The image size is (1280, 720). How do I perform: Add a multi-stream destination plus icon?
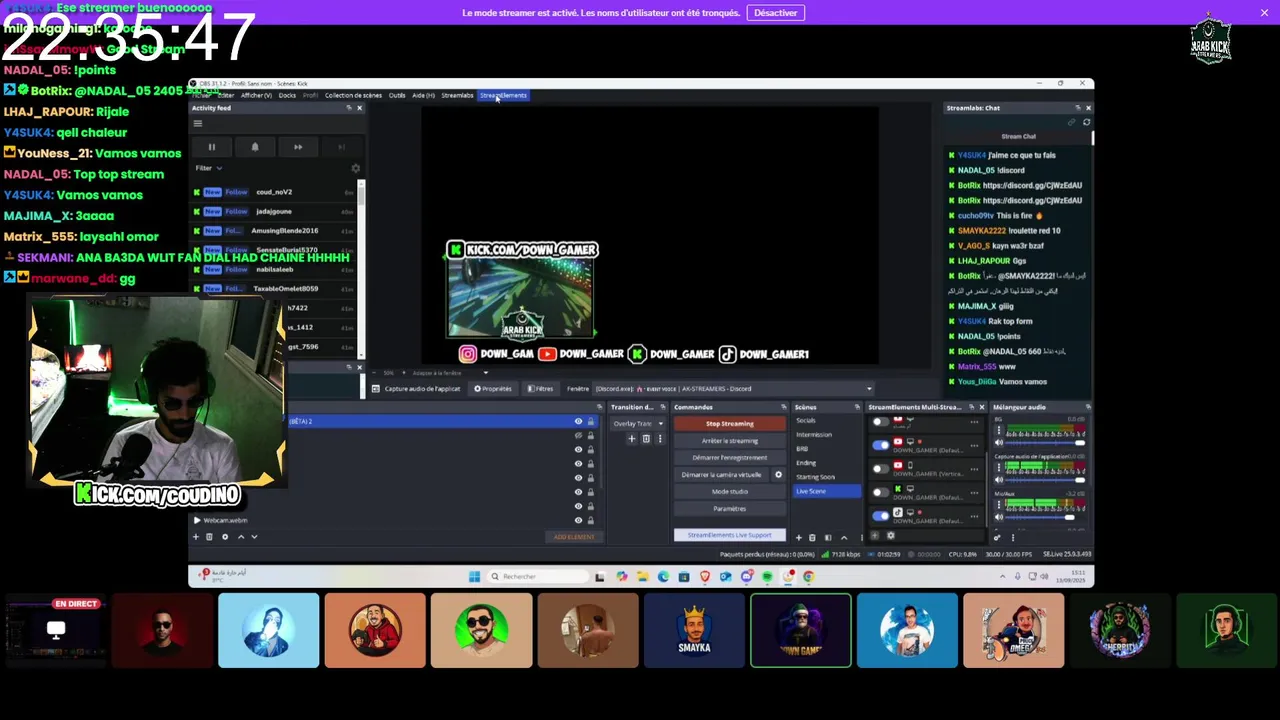(875, 536)
